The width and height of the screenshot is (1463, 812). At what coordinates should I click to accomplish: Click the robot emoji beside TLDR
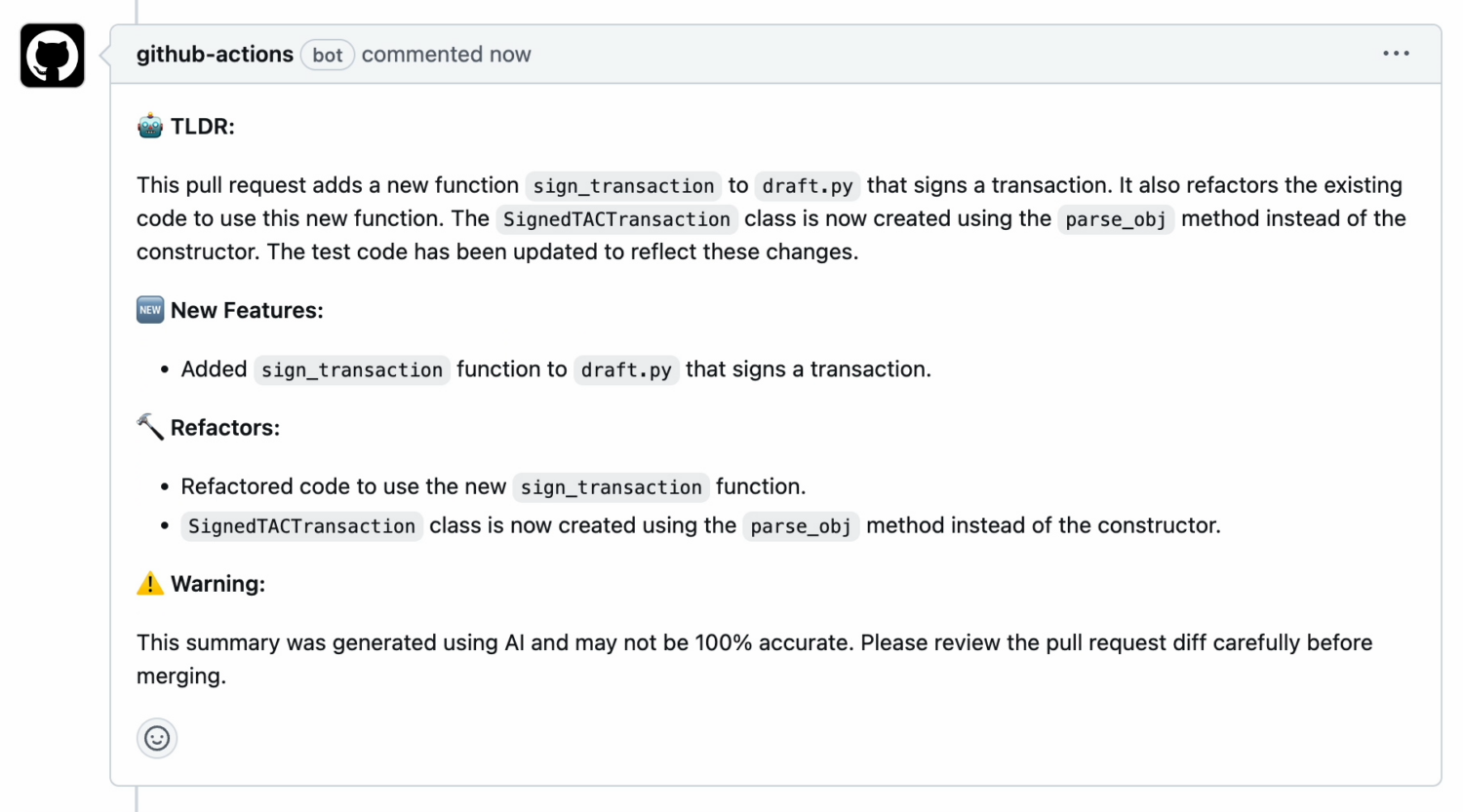click(x=150, y=126)
